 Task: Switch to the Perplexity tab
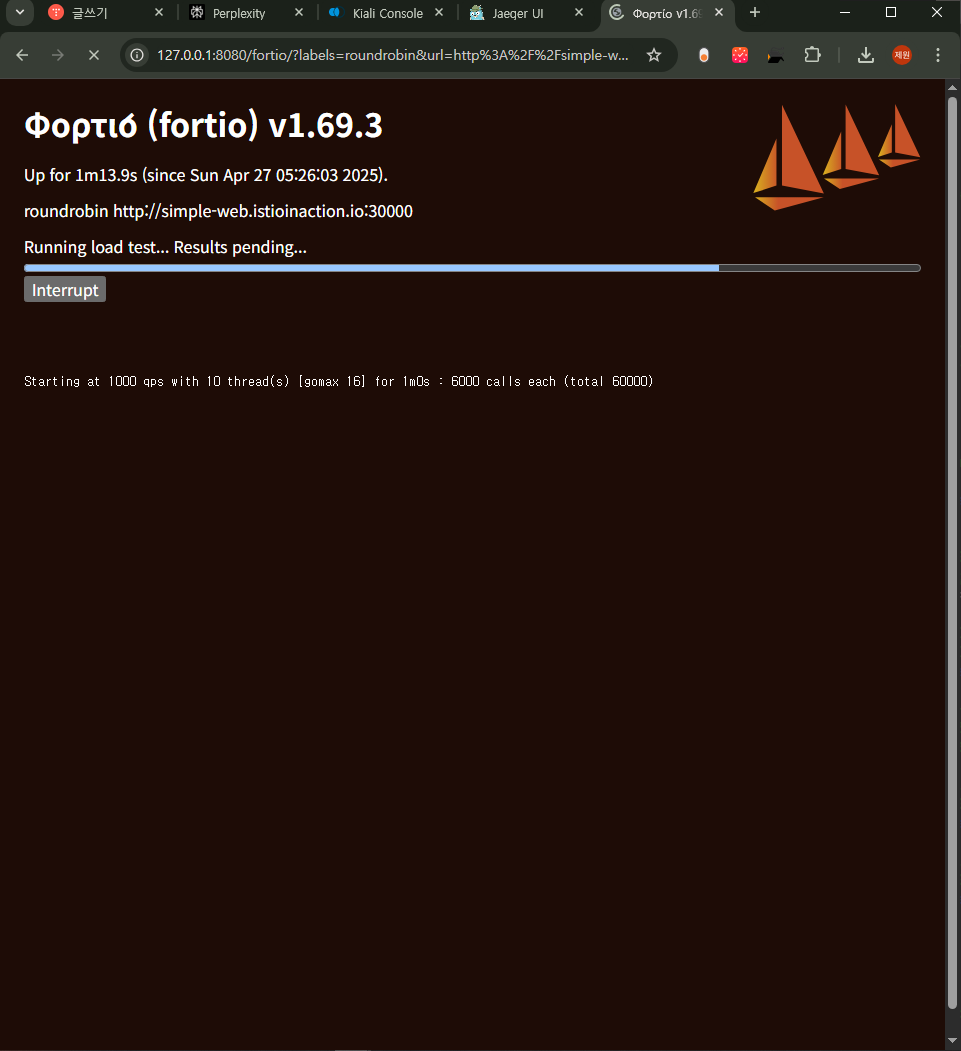(239, 13)
